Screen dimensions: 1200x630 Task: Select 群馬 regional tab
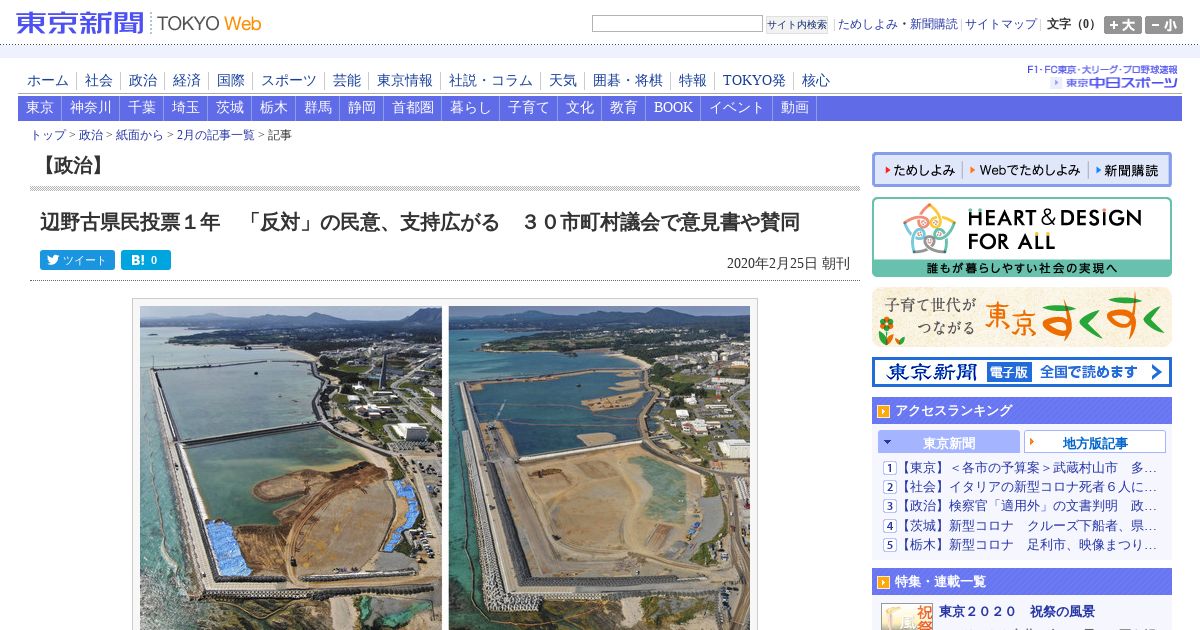[318, 108]
